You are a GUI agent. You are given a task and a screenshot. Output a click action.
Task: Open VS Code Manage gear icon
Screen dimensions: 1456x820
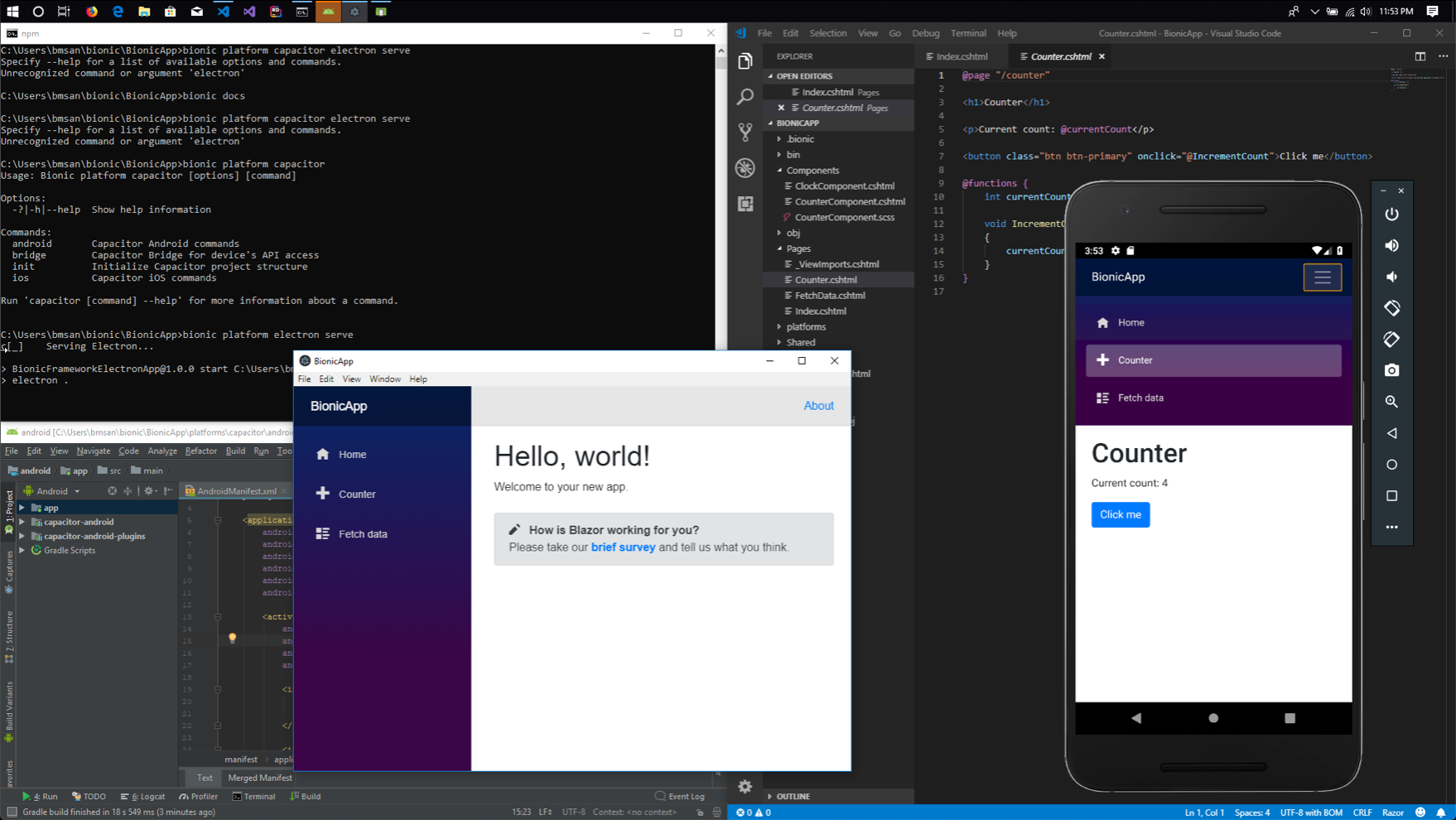(745, 787)
